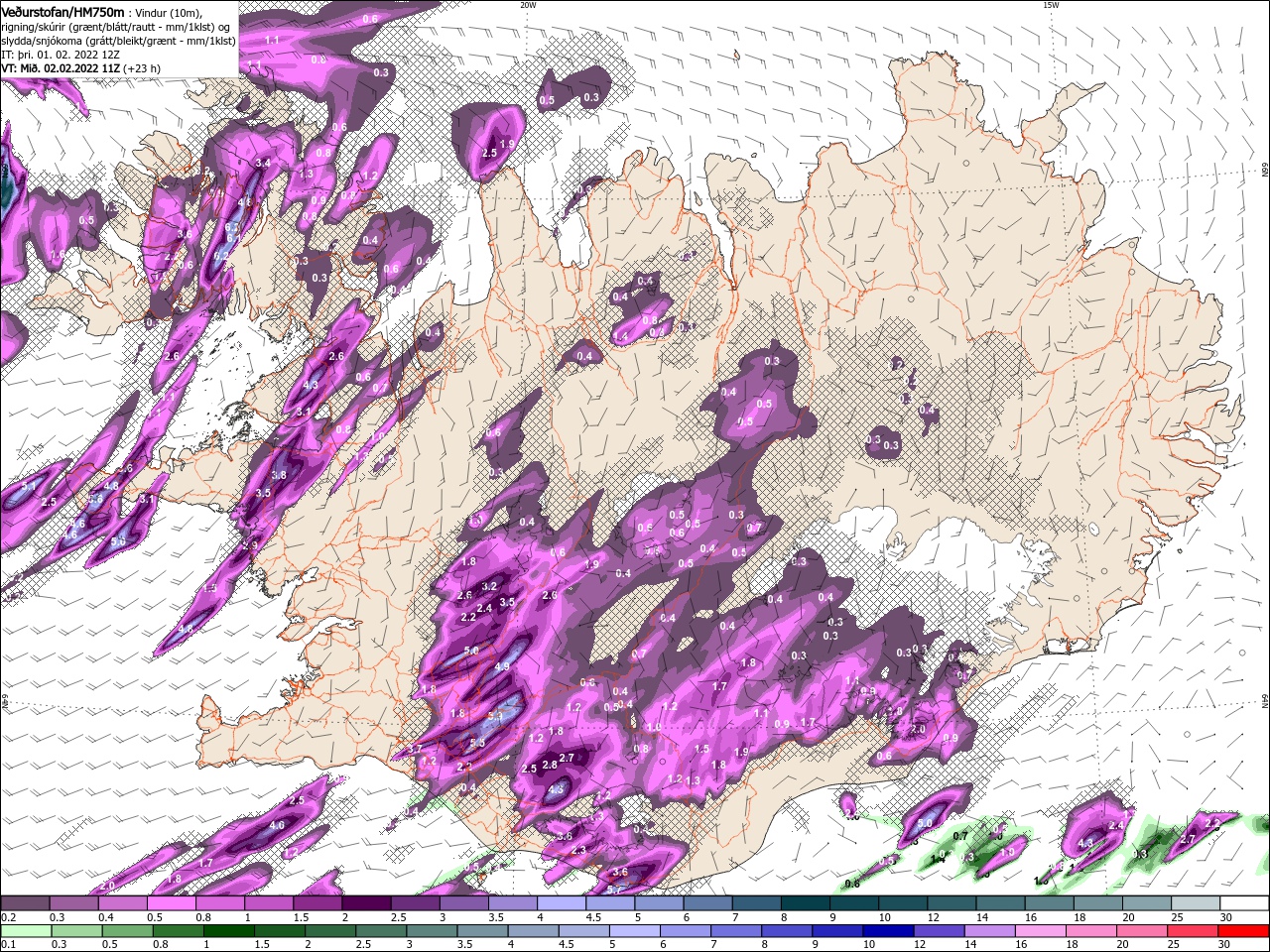1270x952 pixels.
Task: Click the 25 label on the rain scale
Action: [1176, 945]
